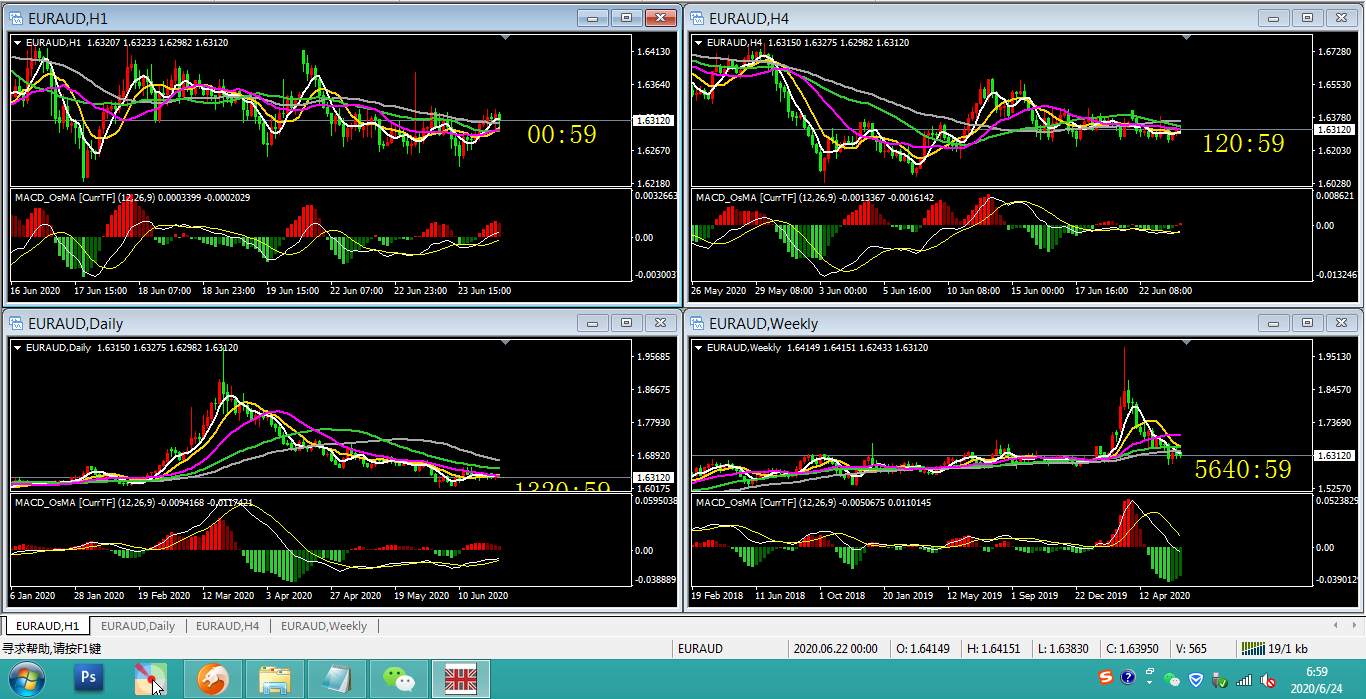The width and height of the screenshot is (1366, 699).
Task: Click the network signal tray icon
Action: click(x=1243, y=679)
